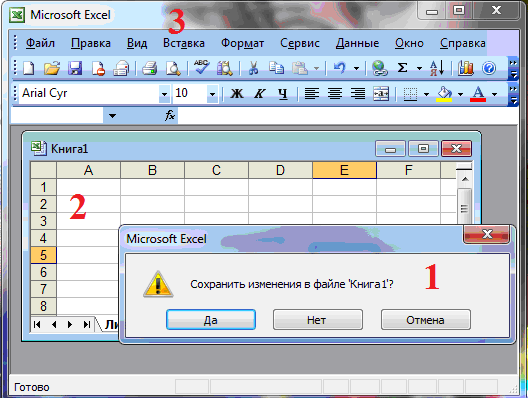The height and width of the screenshot is (398, 530).
Task: Open the font color dropdown arrow
Action: pyautogui.click(x=495, y=94)
